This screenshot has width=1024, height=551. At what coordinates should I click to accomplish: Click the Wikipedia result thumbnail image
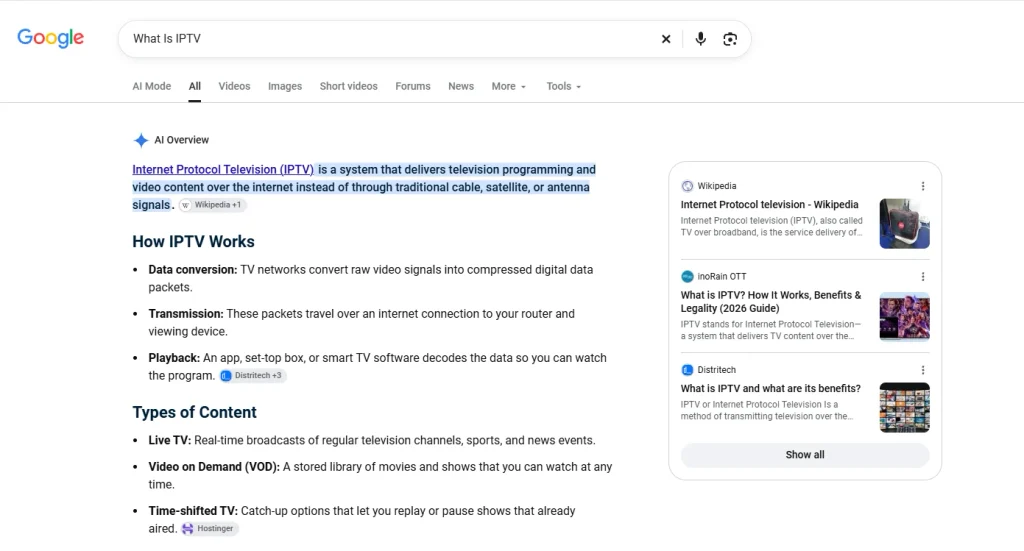[904, 223]
